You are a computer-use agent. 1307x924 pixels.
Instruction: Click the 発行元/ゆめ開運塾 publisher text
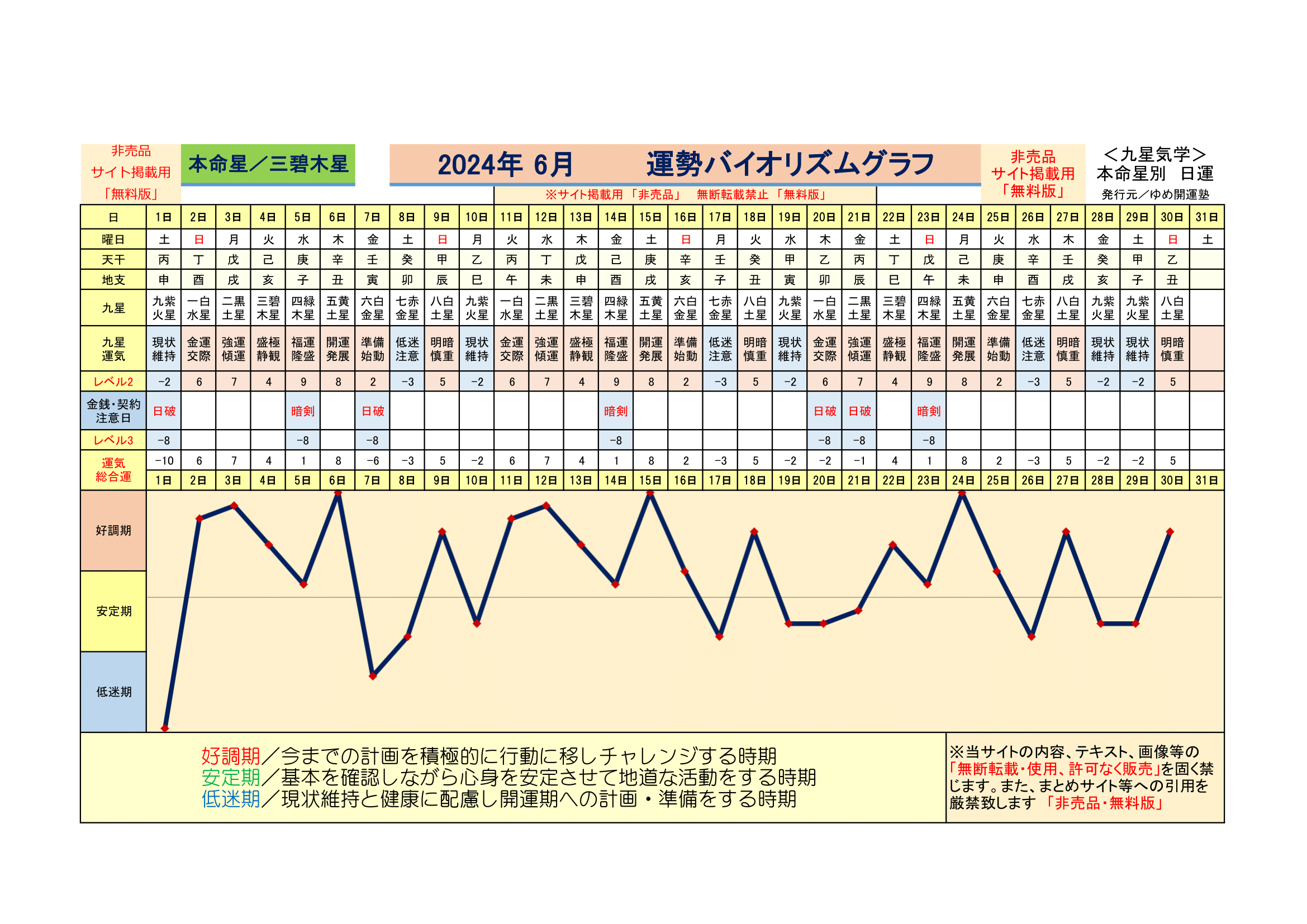1154,194
